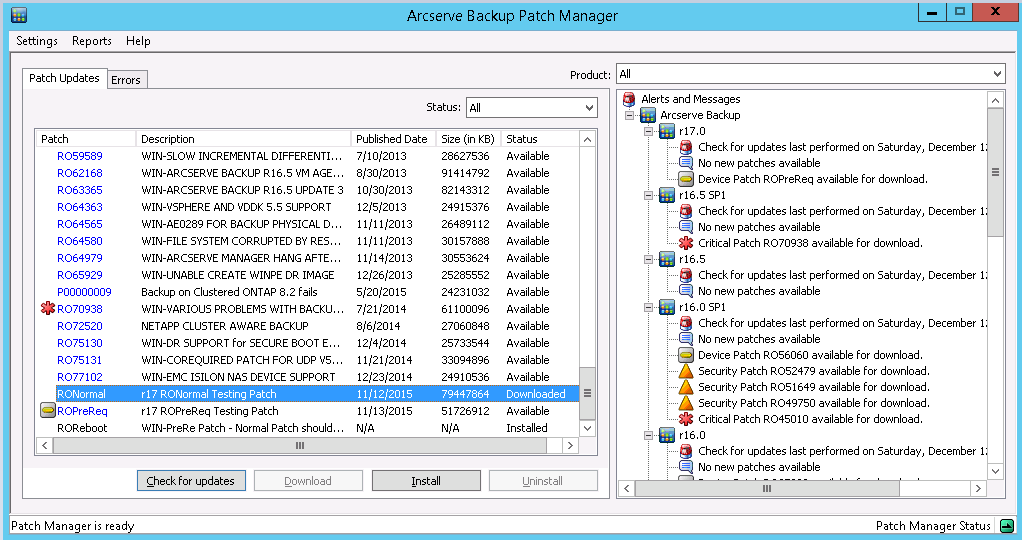Screen dimensions: 1022x540
Task: Open the RO70938 patch link
Action: 80,308
